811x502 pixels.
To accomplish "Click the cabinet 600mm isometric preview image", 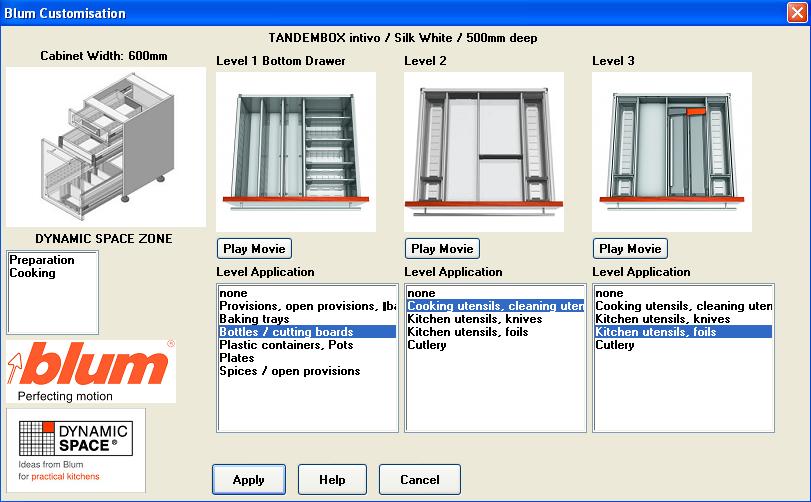I will 106,147.
